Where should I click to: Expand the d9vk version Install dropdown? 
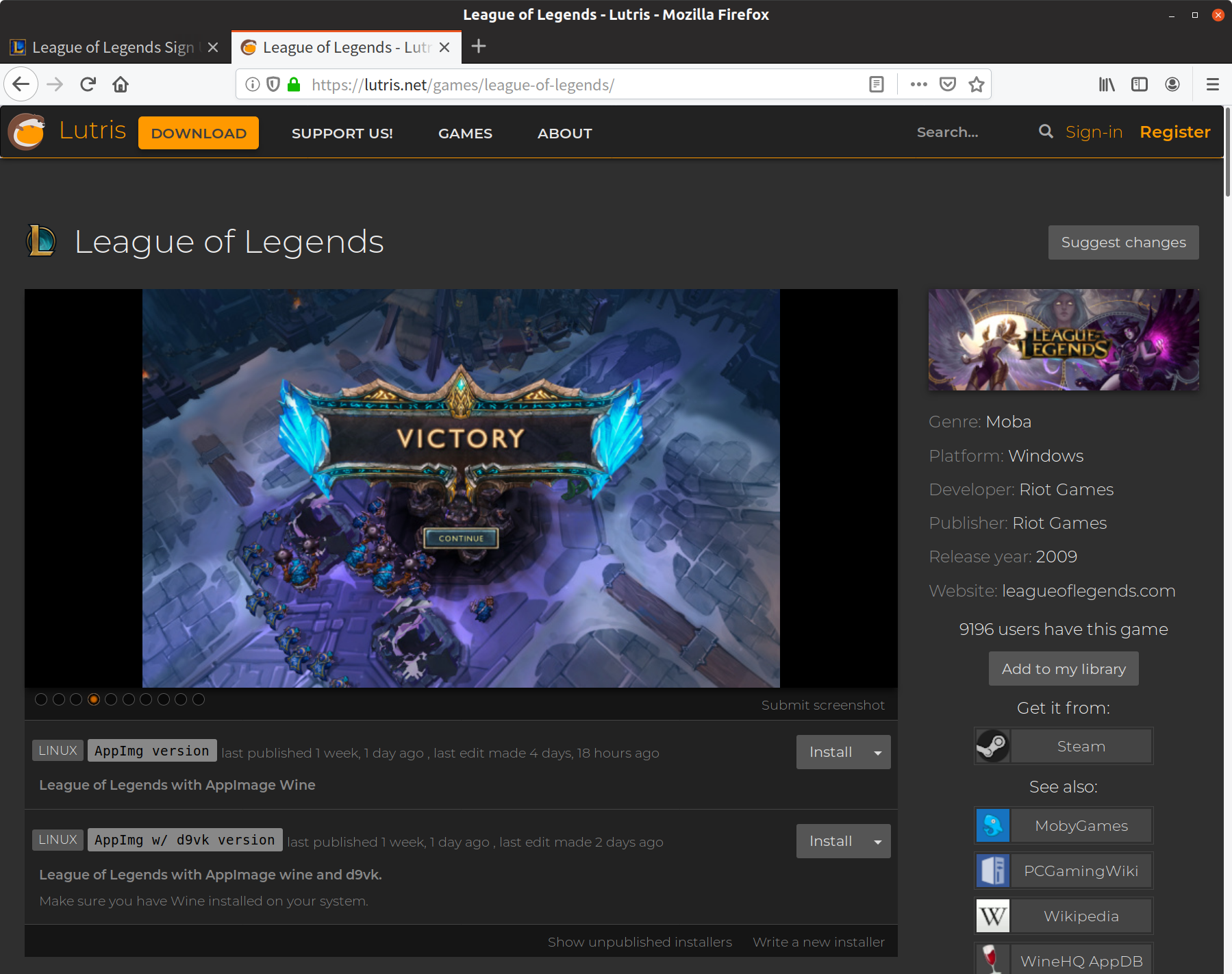pyautogui.click(x=877, y=840)
